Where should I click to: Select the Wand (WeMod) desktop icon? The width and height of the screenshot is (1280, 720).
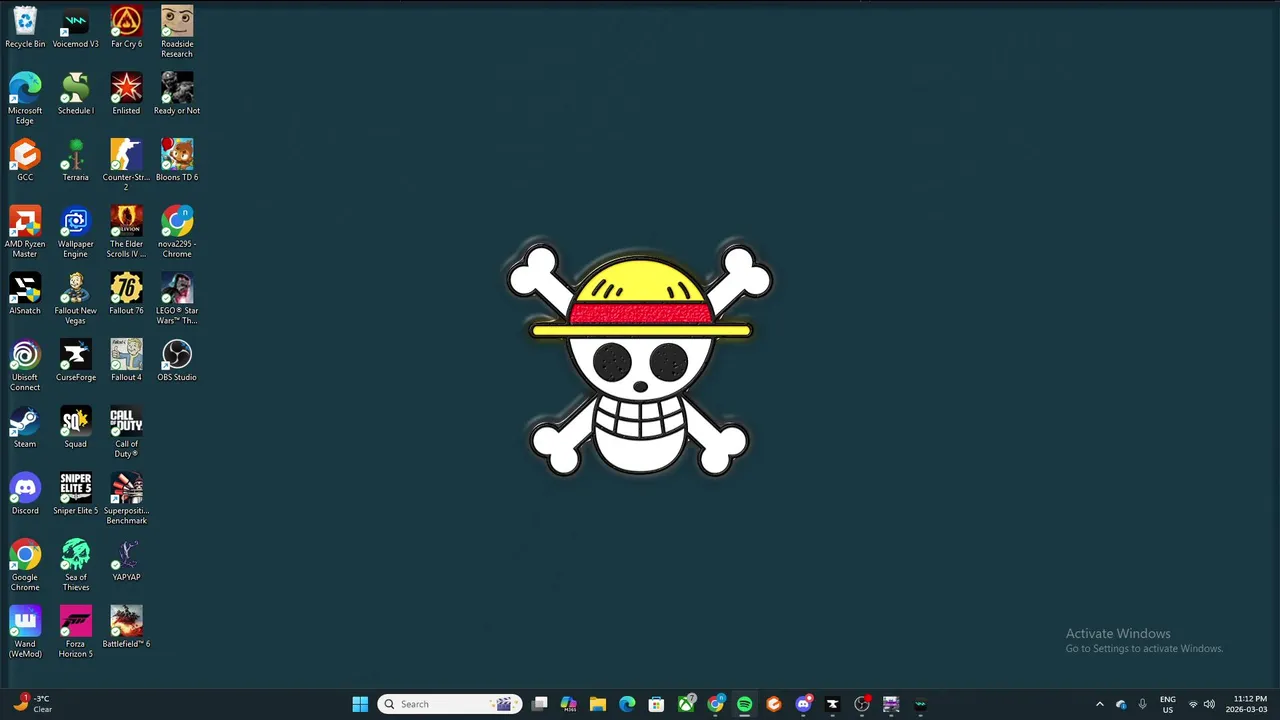click(25, 632)
